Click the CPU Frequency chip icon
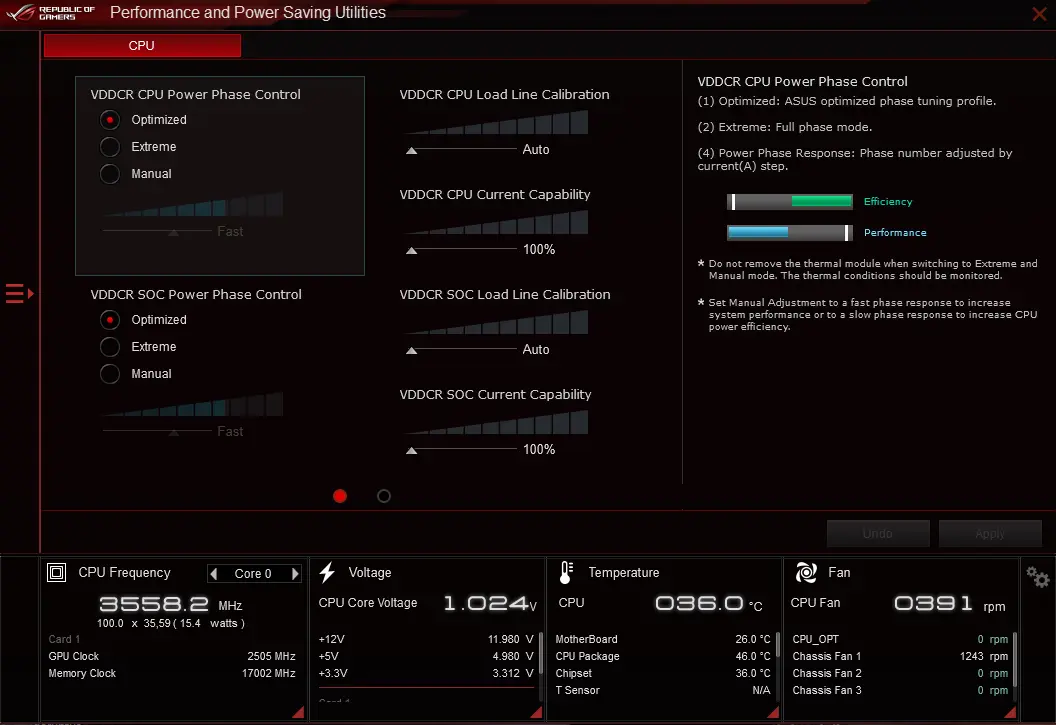Screen dimensions: 1056x725 coord(57,573)
